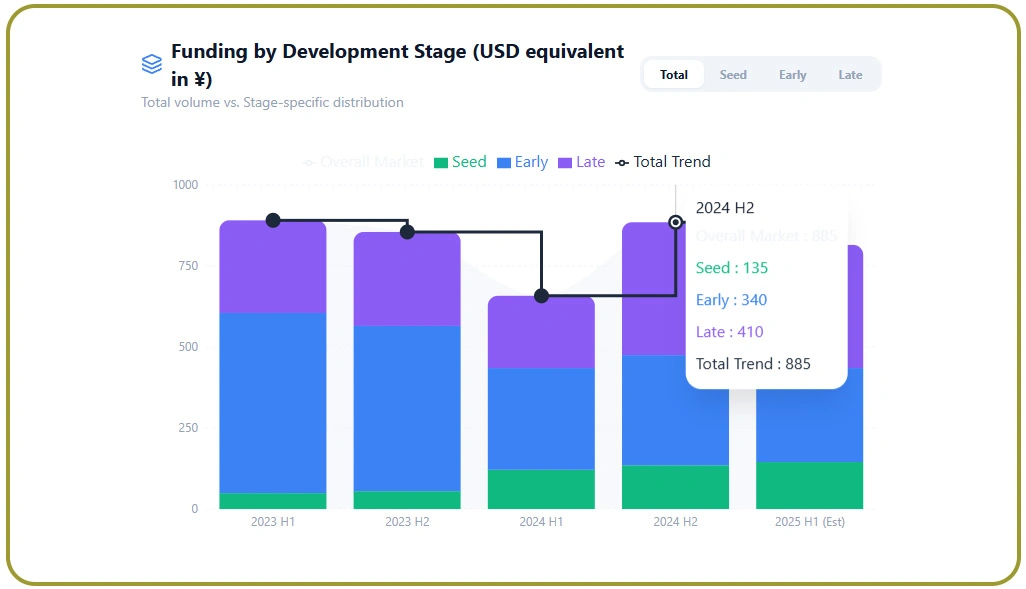1026x589 pixels.
Task: Select the Early filter tab
Action: point(792,74)
